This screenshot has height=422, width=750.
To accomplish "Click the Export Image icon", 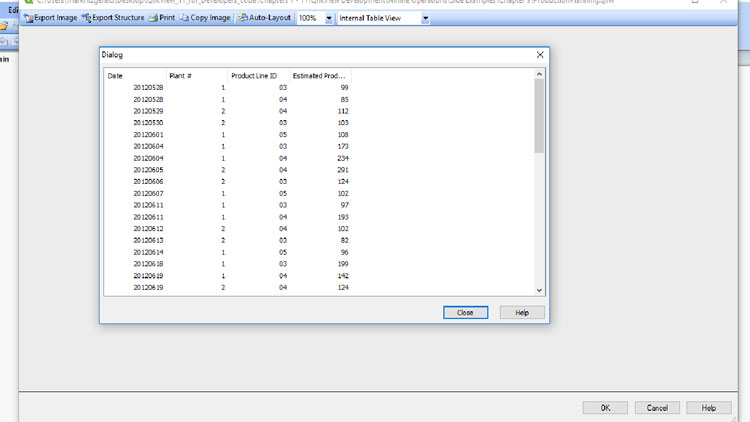I will click(x=28, y=18).
